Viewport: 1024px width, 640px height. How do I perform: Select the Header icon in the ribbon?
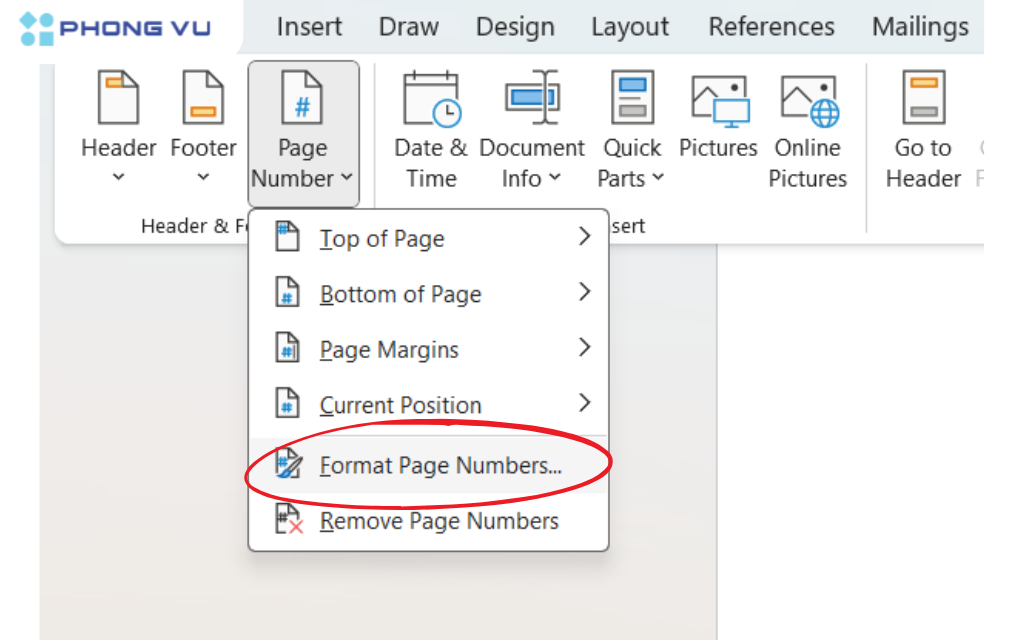tap(117, 97)
